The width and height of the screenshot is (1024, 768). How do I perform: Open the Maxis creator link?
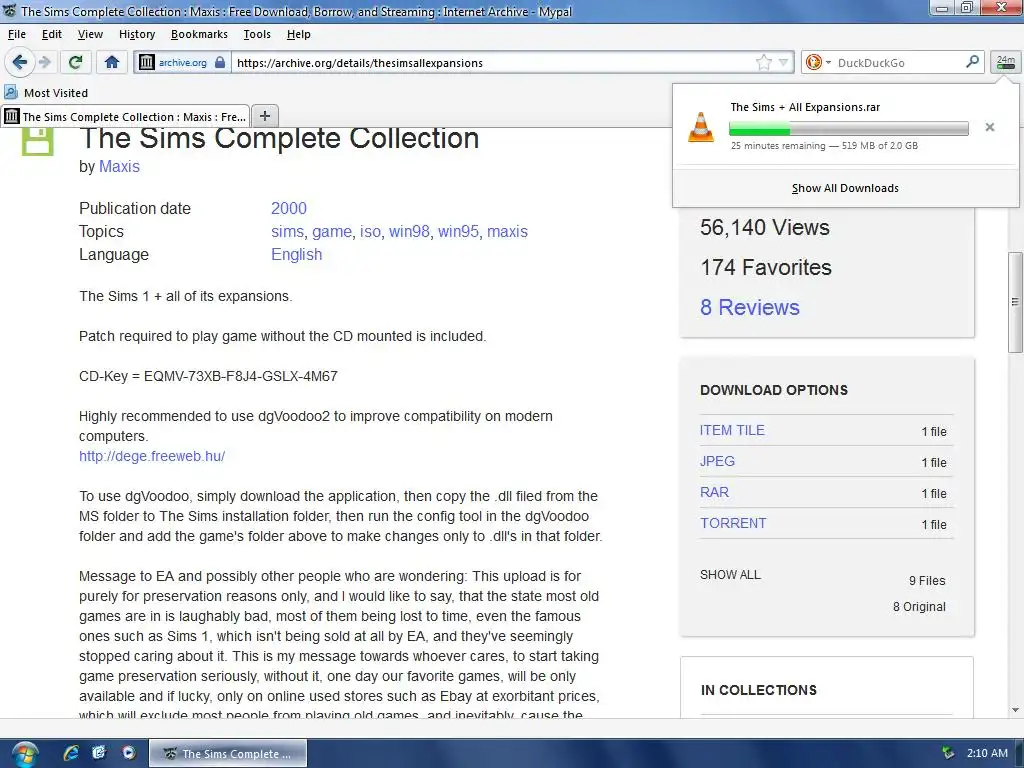[119, 167]
